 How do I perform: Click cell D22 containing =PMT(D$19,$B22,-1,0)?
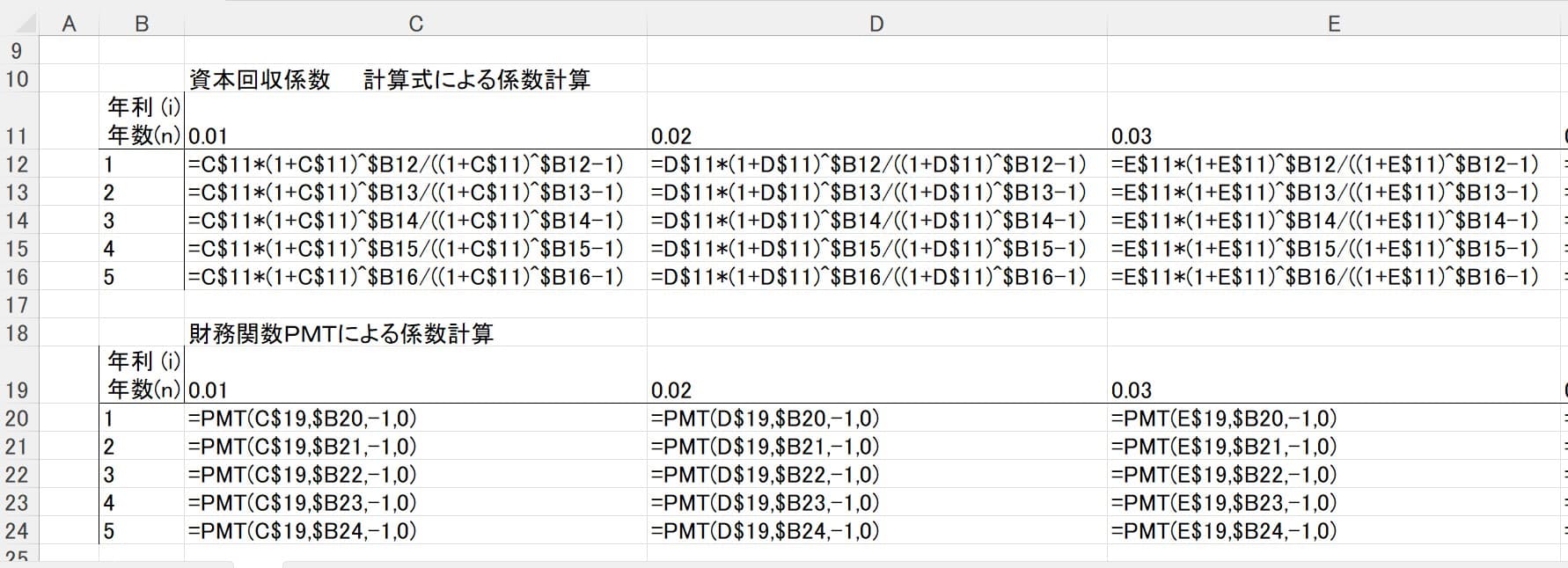tap(765, 475)
